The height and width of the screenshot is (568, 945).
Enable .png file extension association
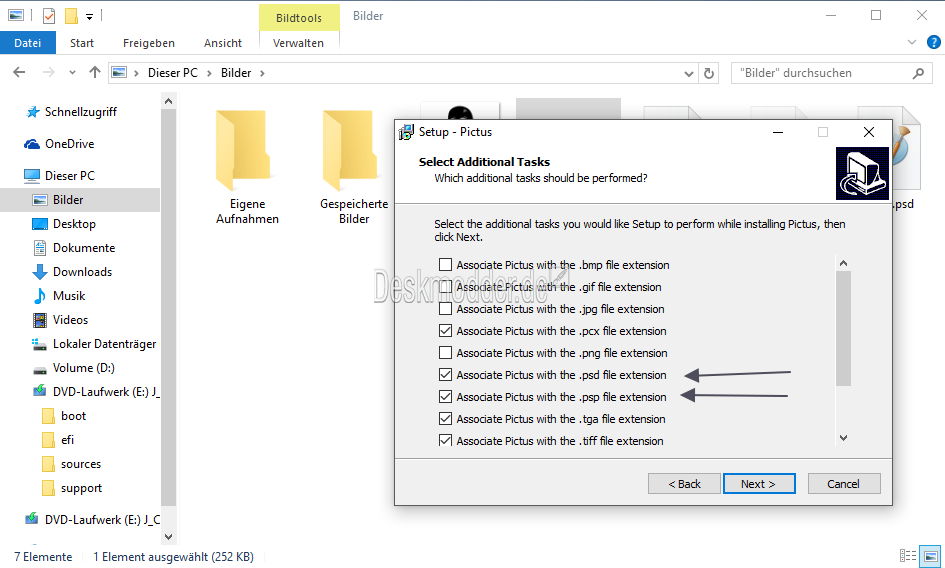tap(445, 353)
